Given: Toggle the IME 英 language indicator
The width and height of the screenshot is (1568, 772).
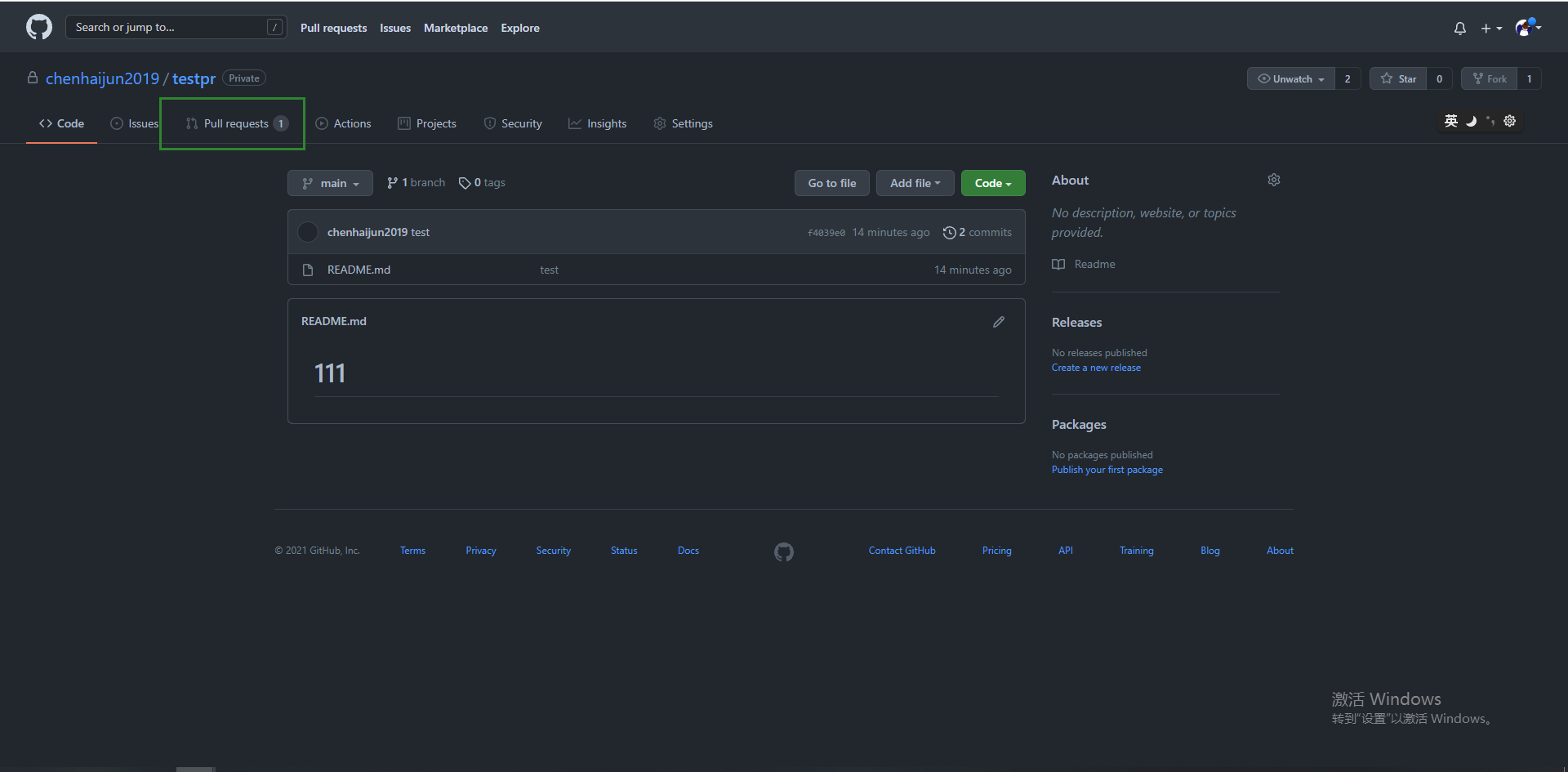Looking at the screenshot, I should (x=1451, y=121).
